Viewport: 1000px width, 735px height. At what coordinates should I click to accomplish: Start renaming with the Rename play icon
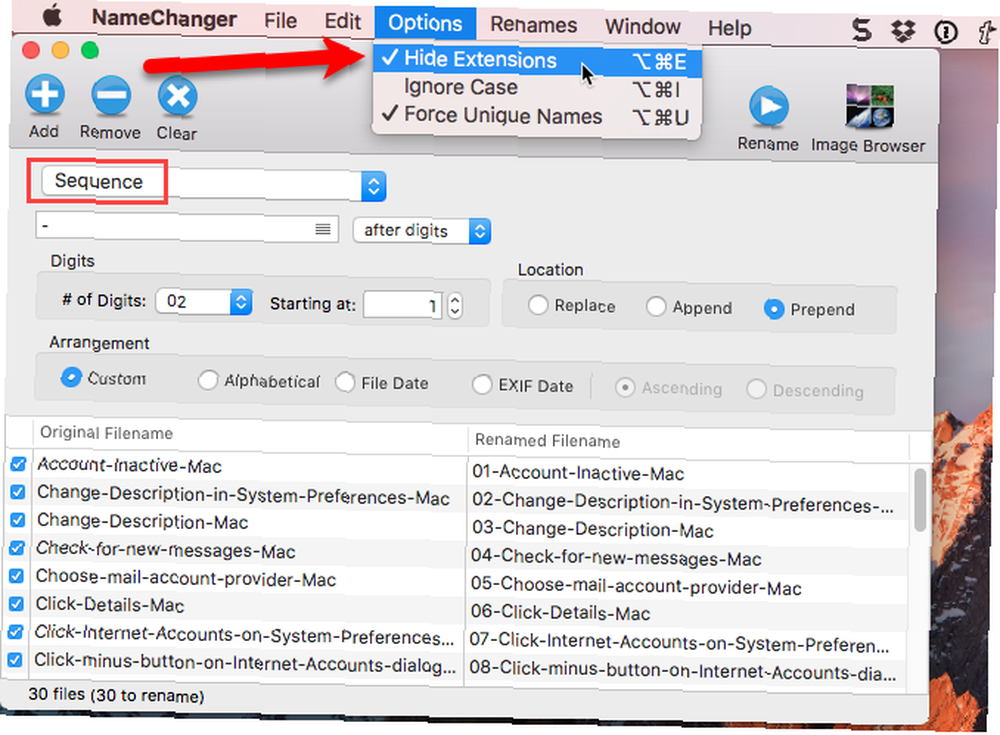click(x=768, y=107)
